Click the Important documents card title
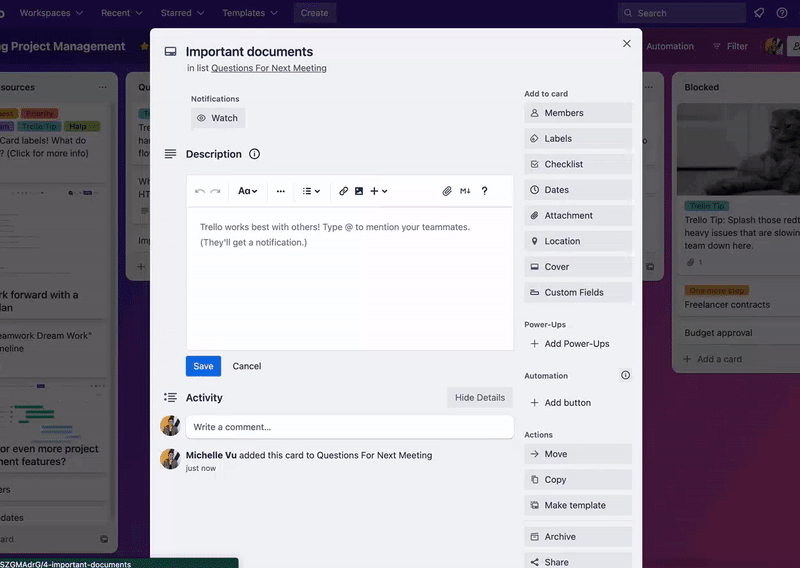 (x=249, y=52)
